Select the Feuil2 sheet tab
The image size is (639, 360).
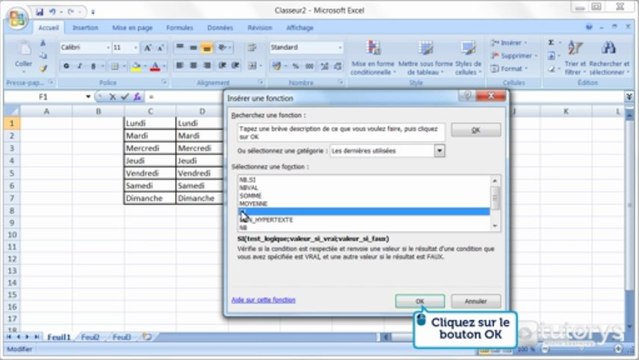(x=90, y=337)
